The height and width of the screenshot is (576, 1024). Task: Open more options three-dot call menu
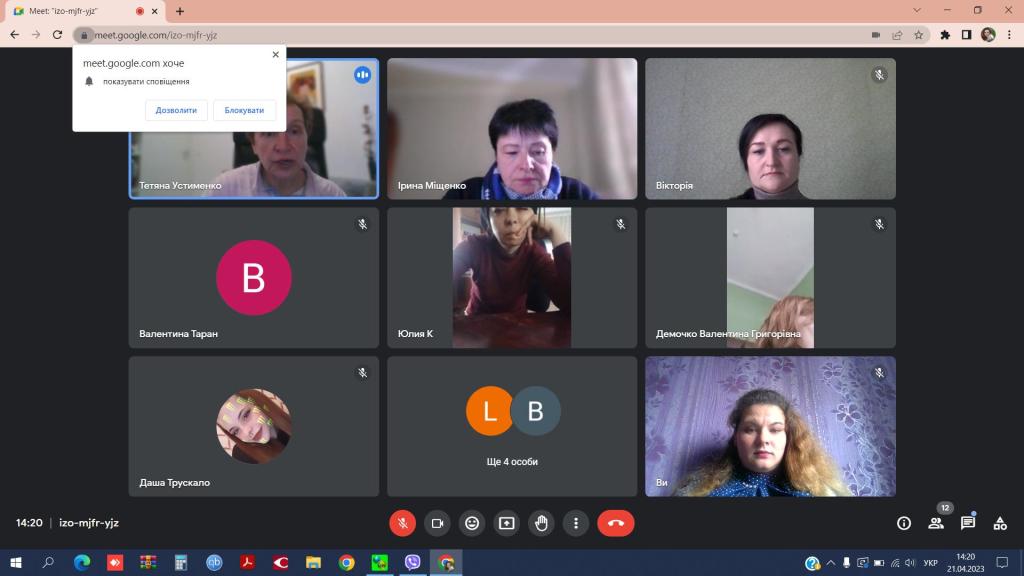click(575, 523)
